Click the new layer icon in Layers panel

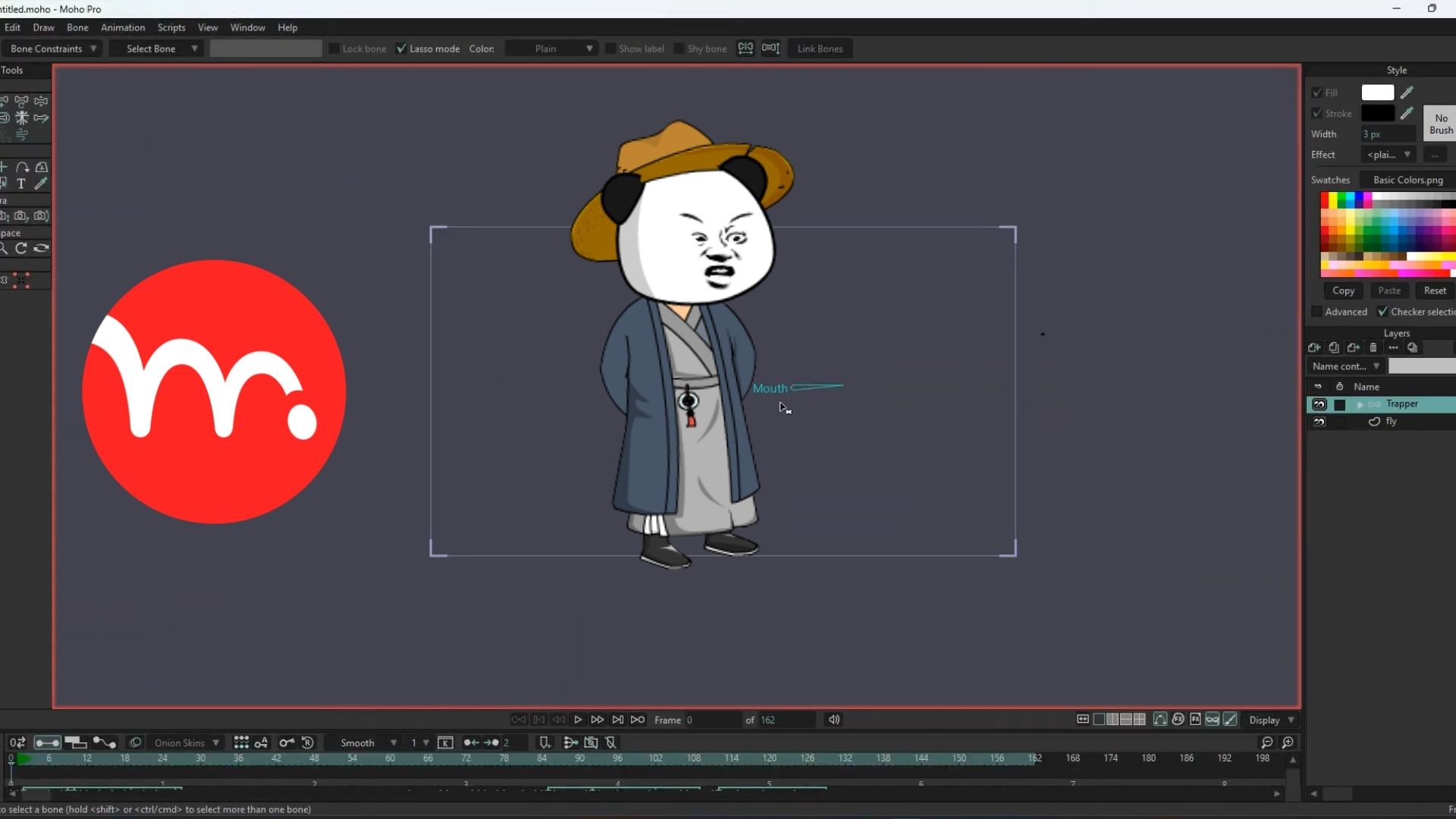(1314, 347)
